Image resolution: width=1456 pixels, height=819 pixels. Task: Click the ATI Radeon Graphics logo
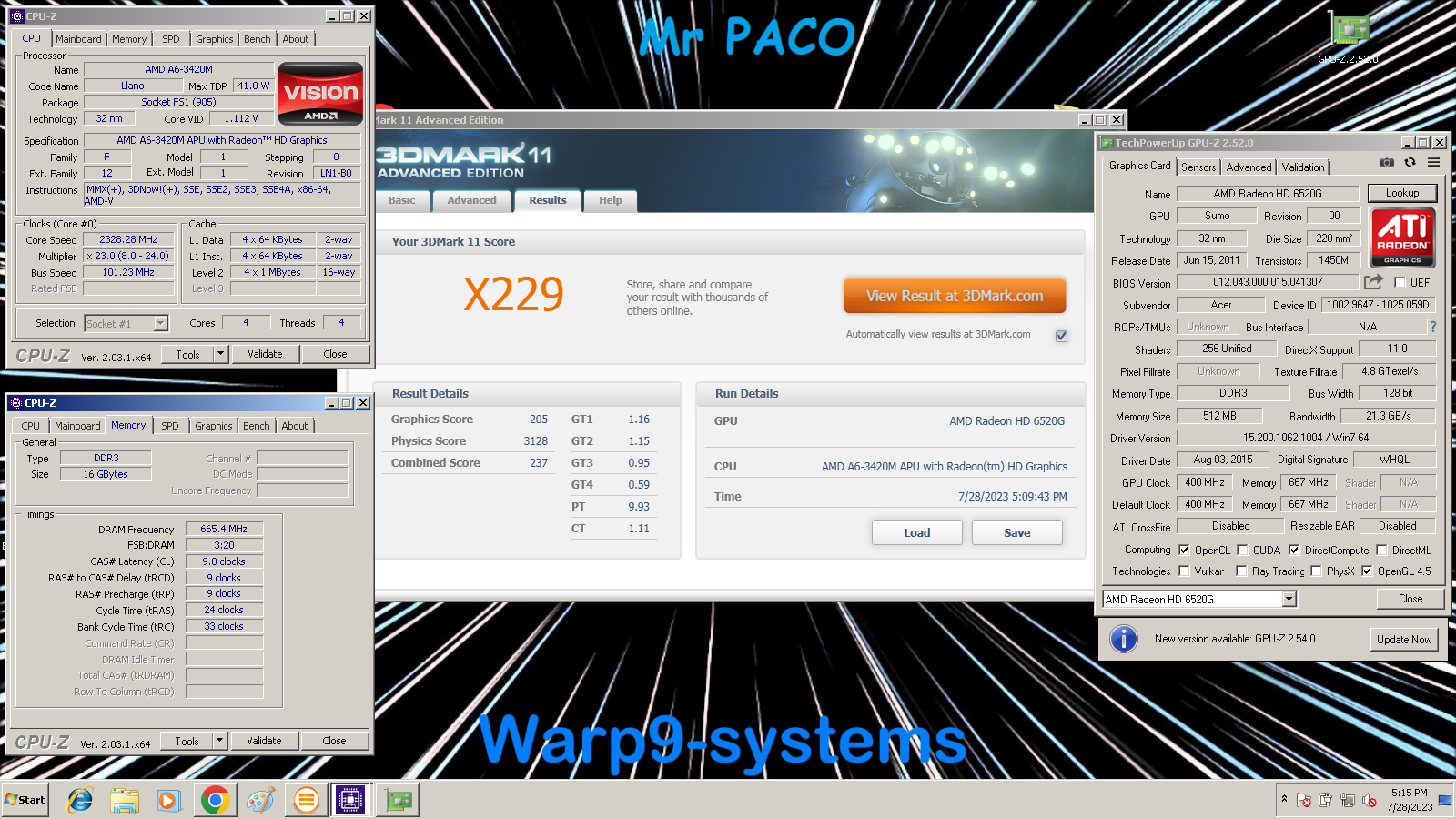point(1402,238)
